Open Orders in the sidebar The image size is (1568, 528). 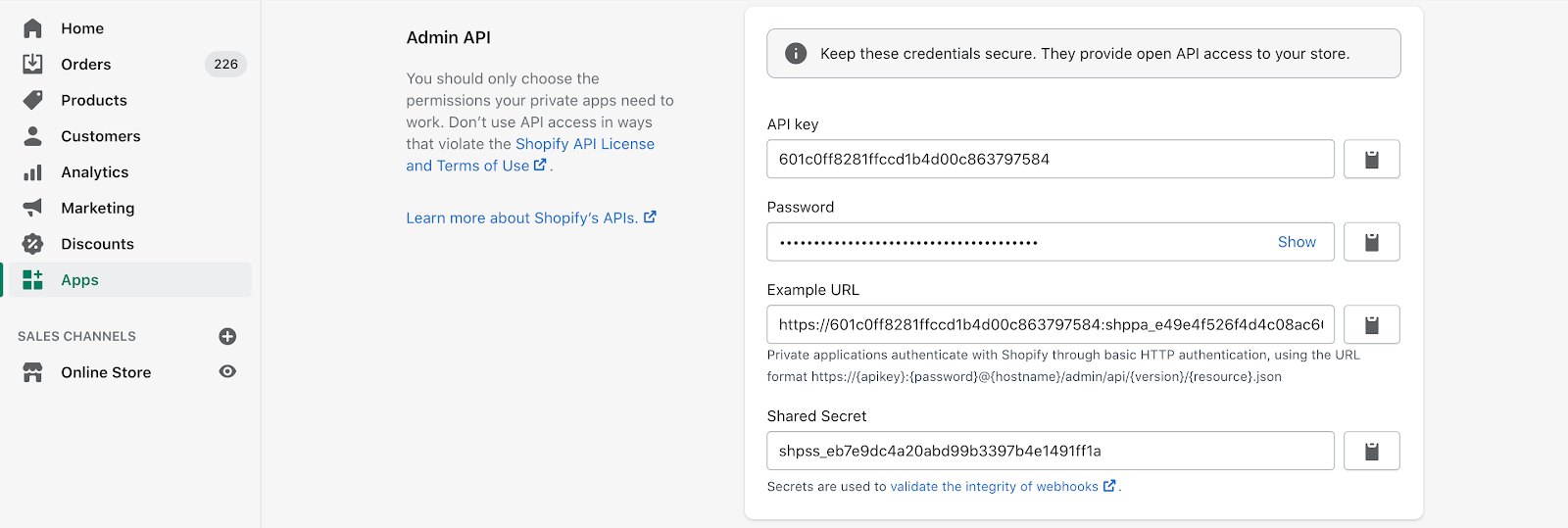(x=86, y=65)
